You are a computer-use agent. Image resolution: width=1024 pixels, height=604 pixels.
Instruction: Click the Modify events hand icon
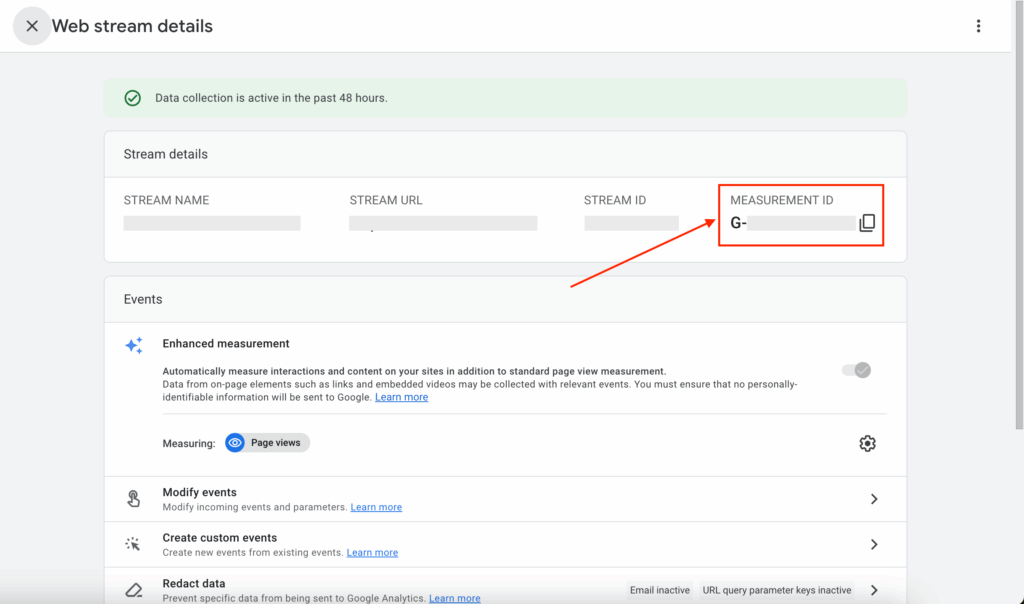point(133,499)
